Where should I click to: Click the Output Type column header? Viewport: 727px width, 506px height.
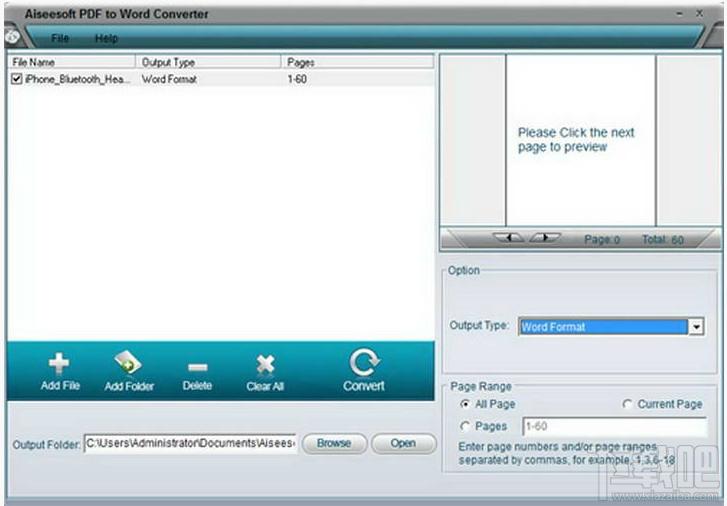tap(208, 62)
